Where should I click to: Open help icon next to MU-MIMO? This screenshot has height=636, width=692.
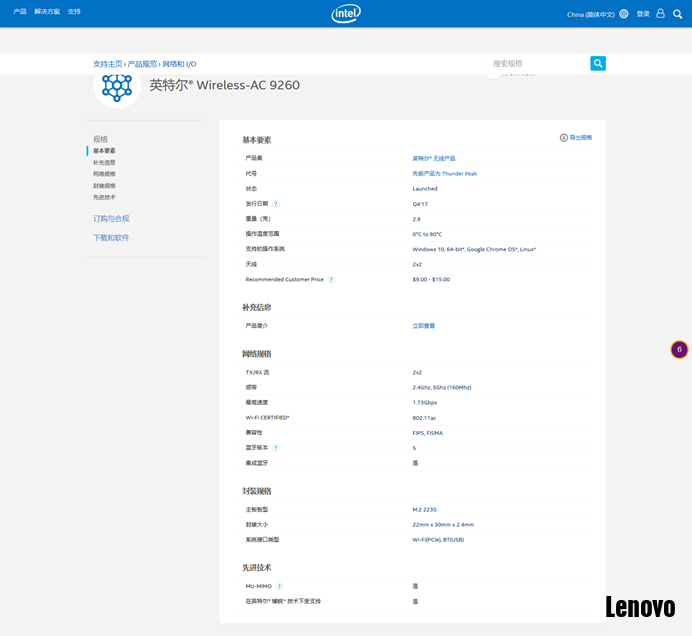pos(279,586)
